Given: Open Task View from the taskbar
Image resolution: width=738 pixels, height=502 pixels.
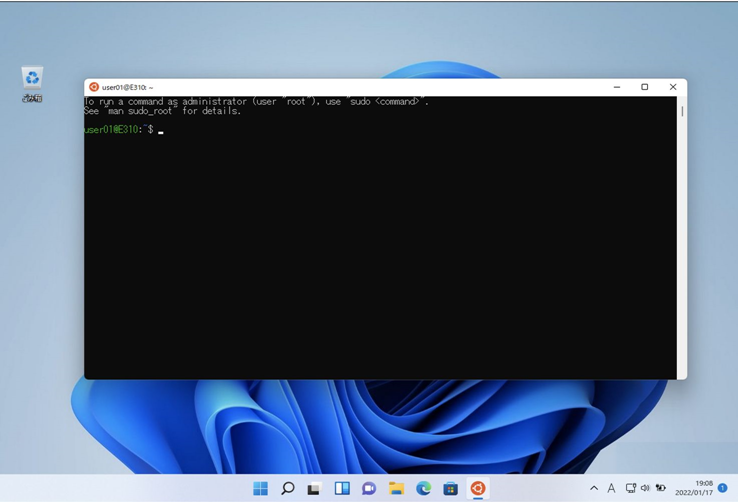Looking at the screenshot, I should point(314,489).
